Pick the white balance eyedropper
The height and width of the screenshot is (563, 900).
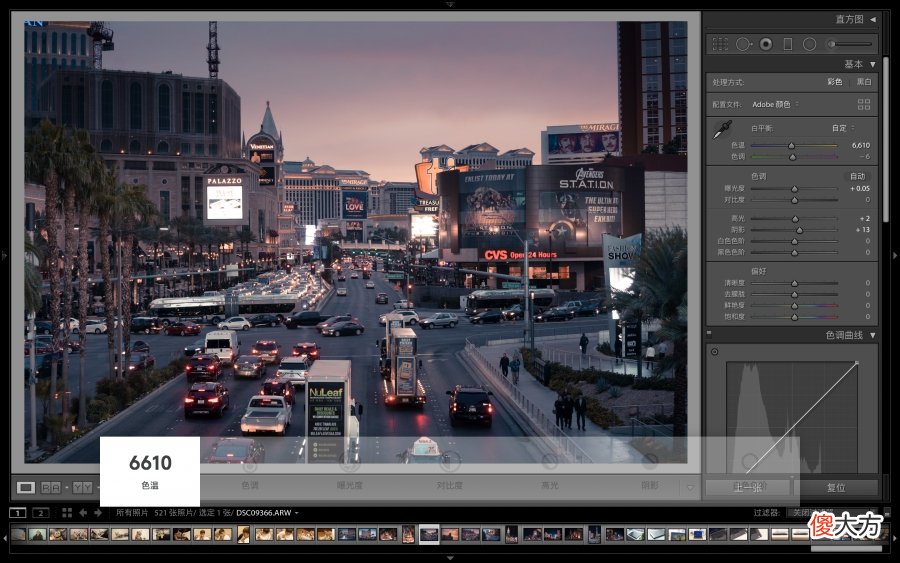(x=722, y=130)
